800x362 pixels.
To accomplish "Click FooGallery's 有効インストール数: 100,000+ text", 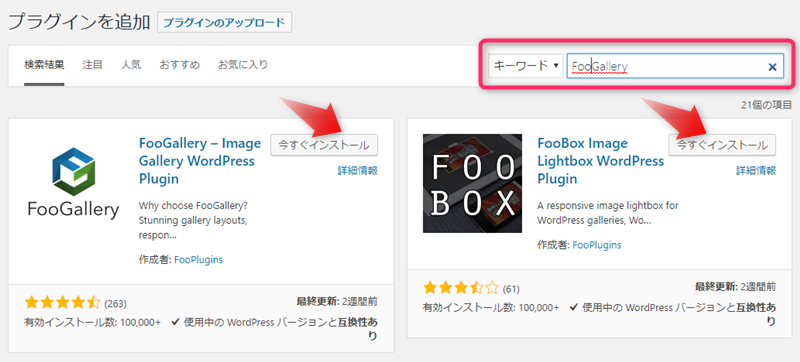I will [x=92, y=323].
